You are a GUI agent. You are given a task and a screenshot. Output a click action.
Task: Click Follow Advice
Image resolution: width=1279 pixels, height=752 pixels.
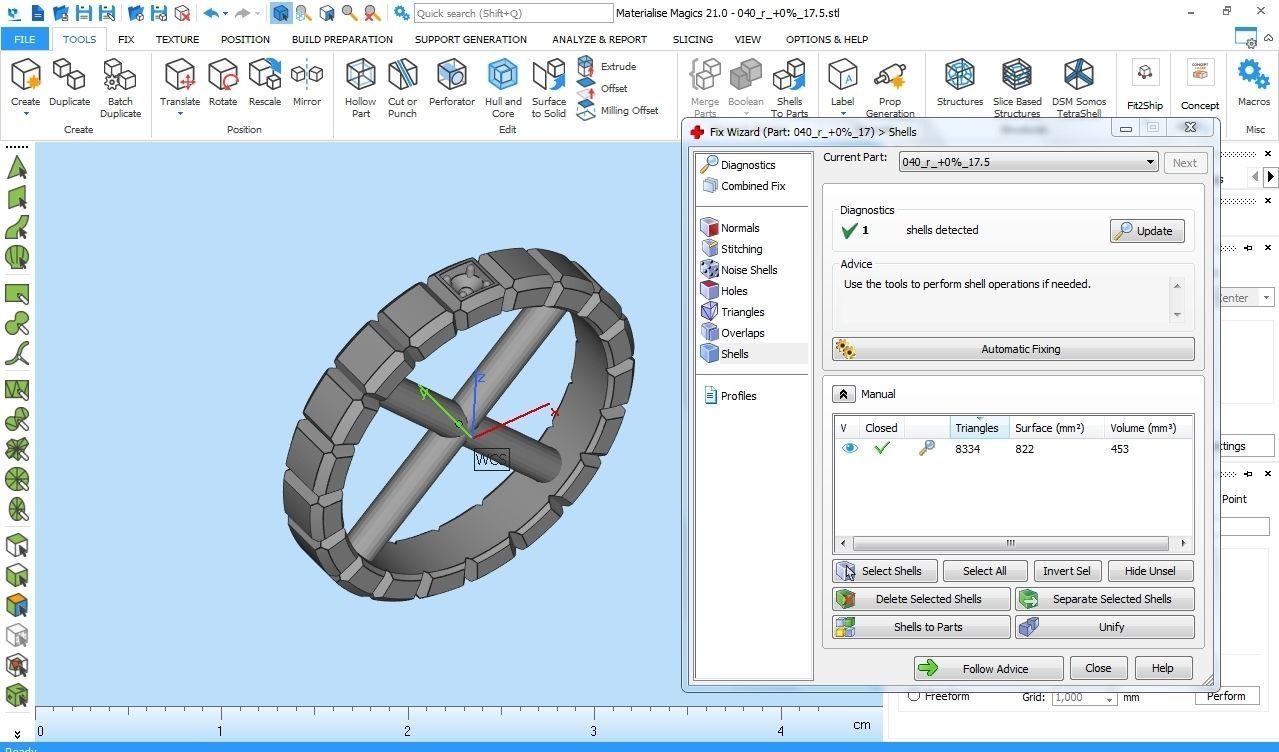pyautogui.click(x=988, y=669)
